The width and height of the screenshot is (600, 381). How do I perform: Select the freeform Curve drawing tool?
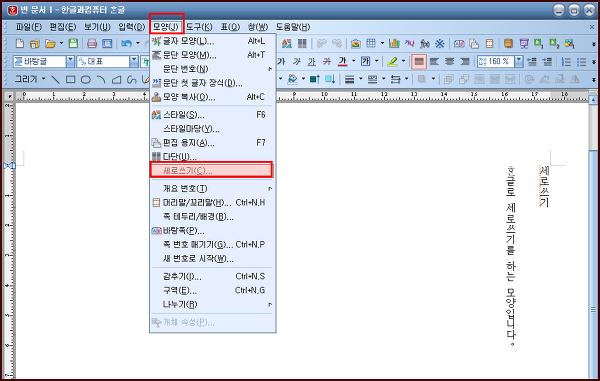click(x=132, y=80)
